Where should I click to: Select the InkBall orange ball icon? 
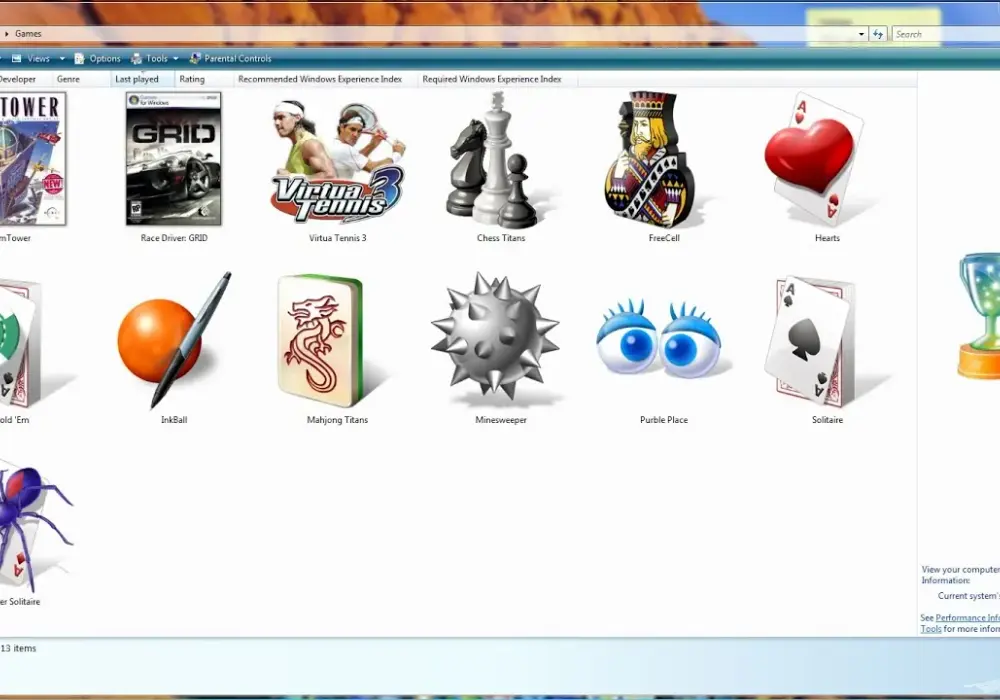(x=173, y=340)
